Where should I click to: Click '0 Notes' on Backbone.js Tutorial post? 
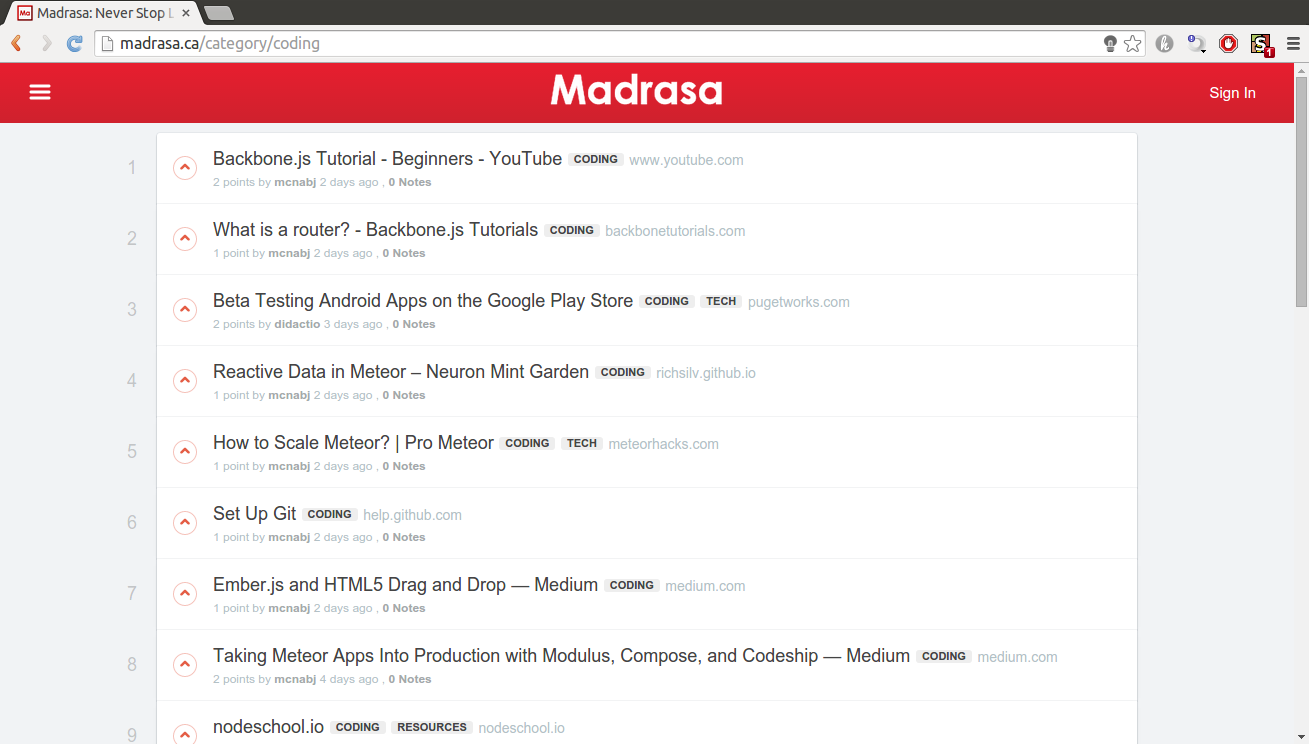click(x=410, y=182)
